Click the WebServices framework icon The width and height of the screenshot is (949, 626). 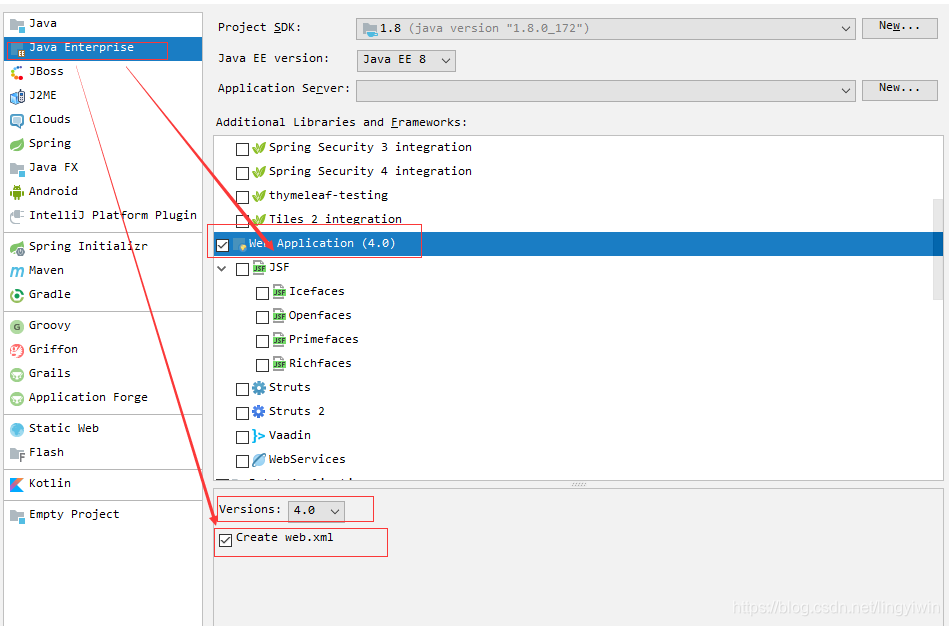258,460
